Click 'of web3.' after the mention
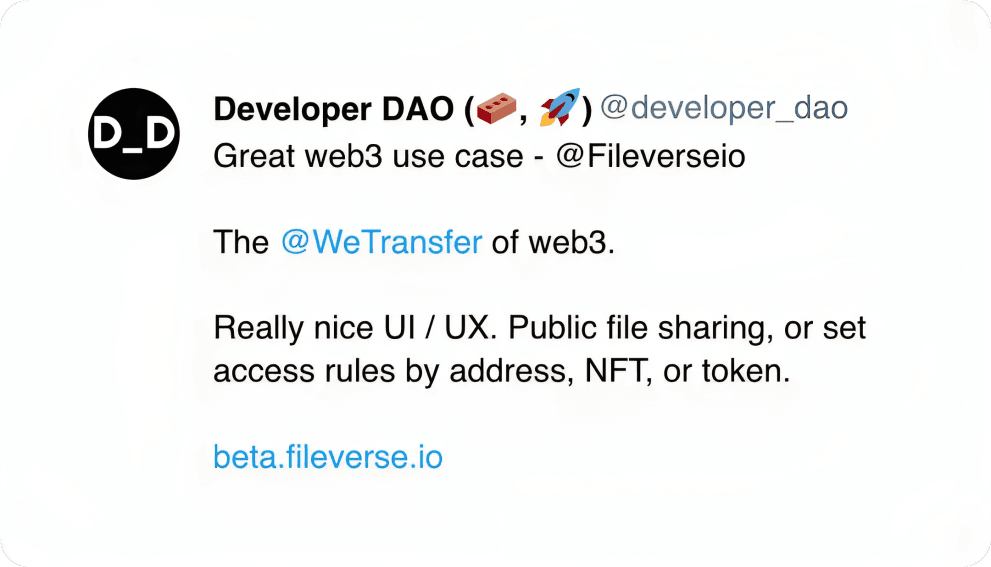This screenshot has width=991, height=567. pyautogui.click(x=553, y=242)
